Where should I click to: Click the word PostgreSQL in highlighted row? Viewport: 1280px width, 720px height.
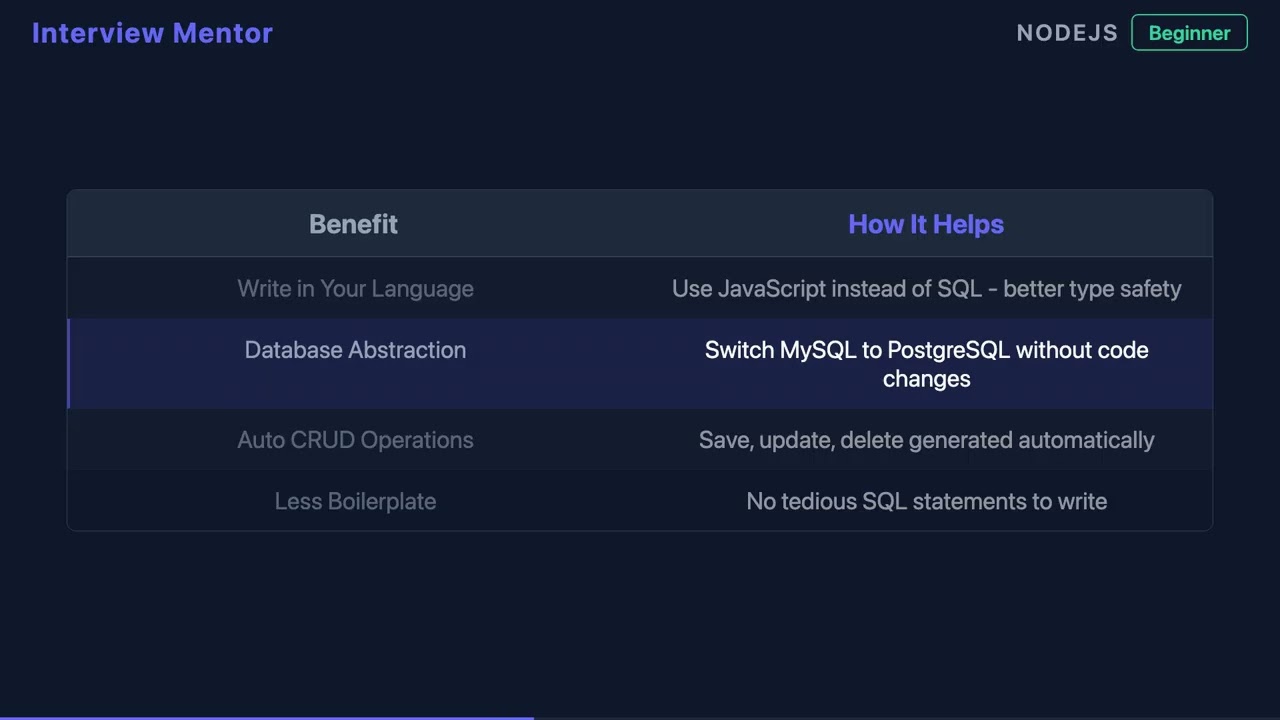click(x=948, y=350)
